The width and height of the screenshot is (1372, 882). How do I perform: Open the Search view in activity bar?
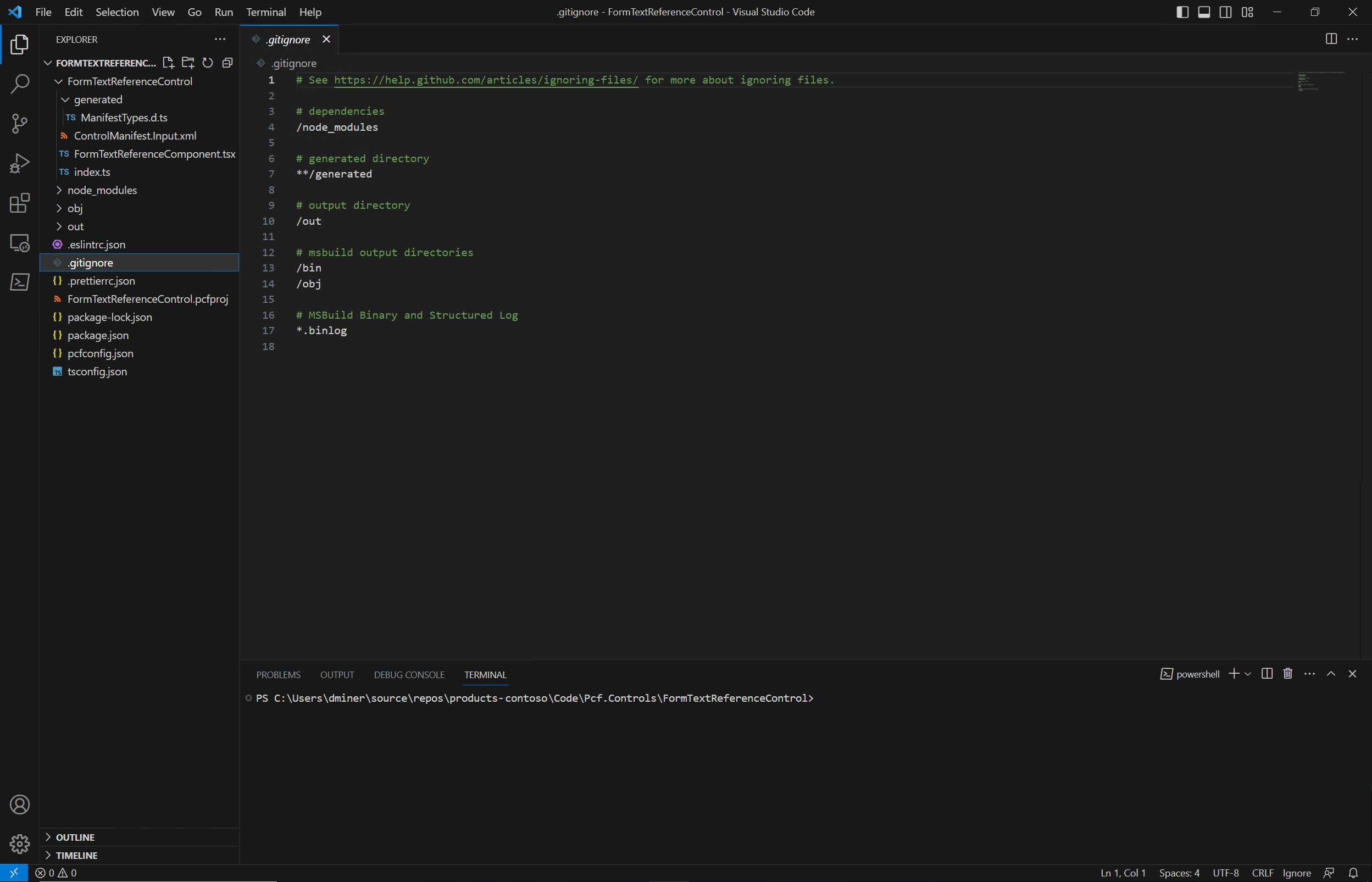pos(19,84)
